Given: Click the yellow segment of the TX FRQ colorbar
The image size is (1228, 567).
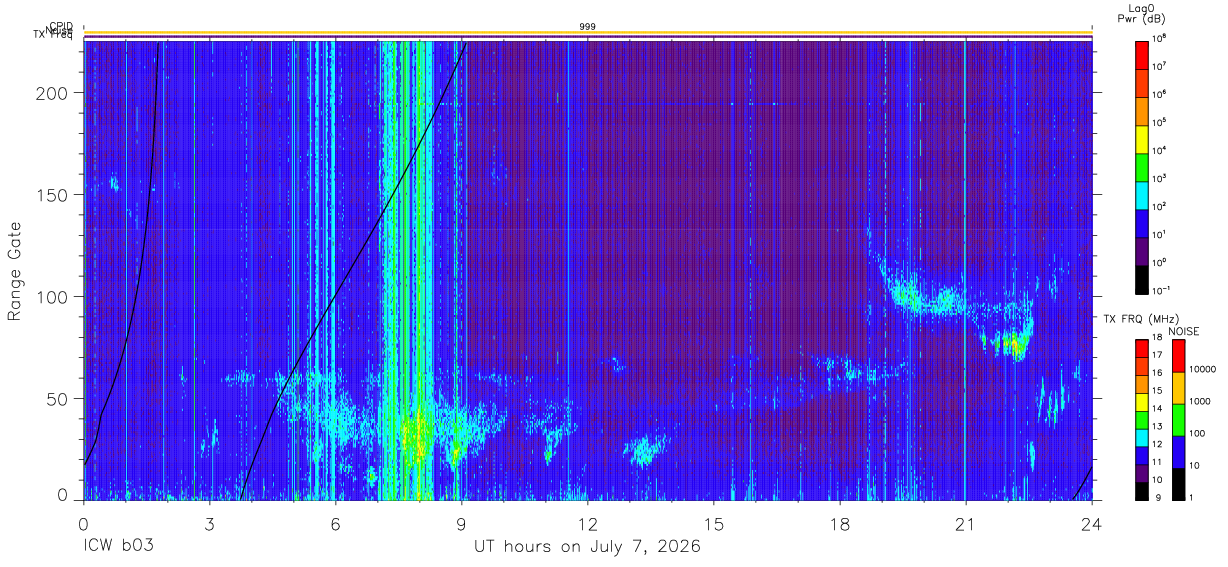Looking at the screenshot, I should [1141, 402].
